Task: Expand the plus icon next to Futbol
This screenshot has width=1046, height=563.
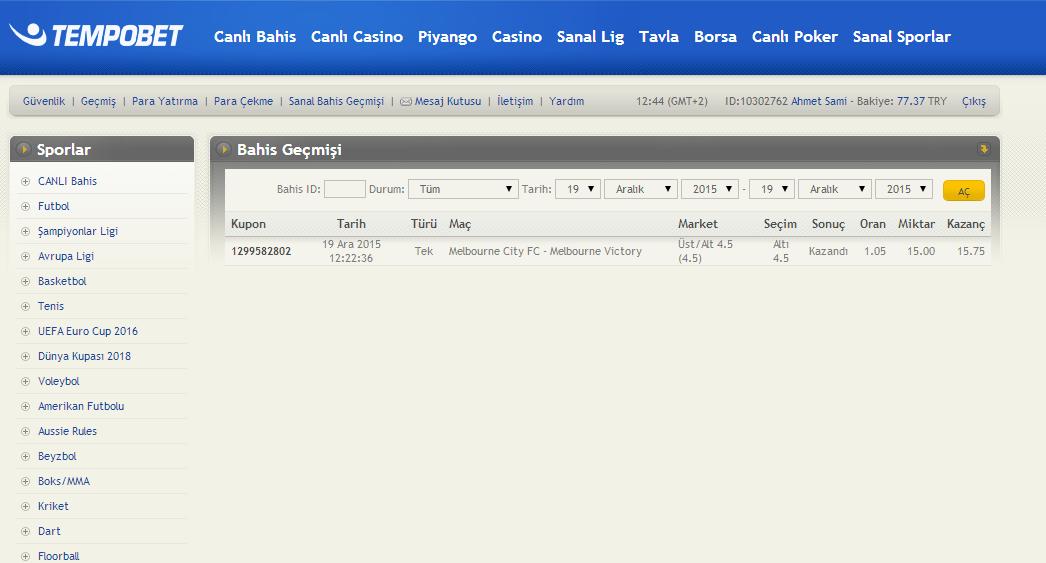Action: (x=25, y=207)
